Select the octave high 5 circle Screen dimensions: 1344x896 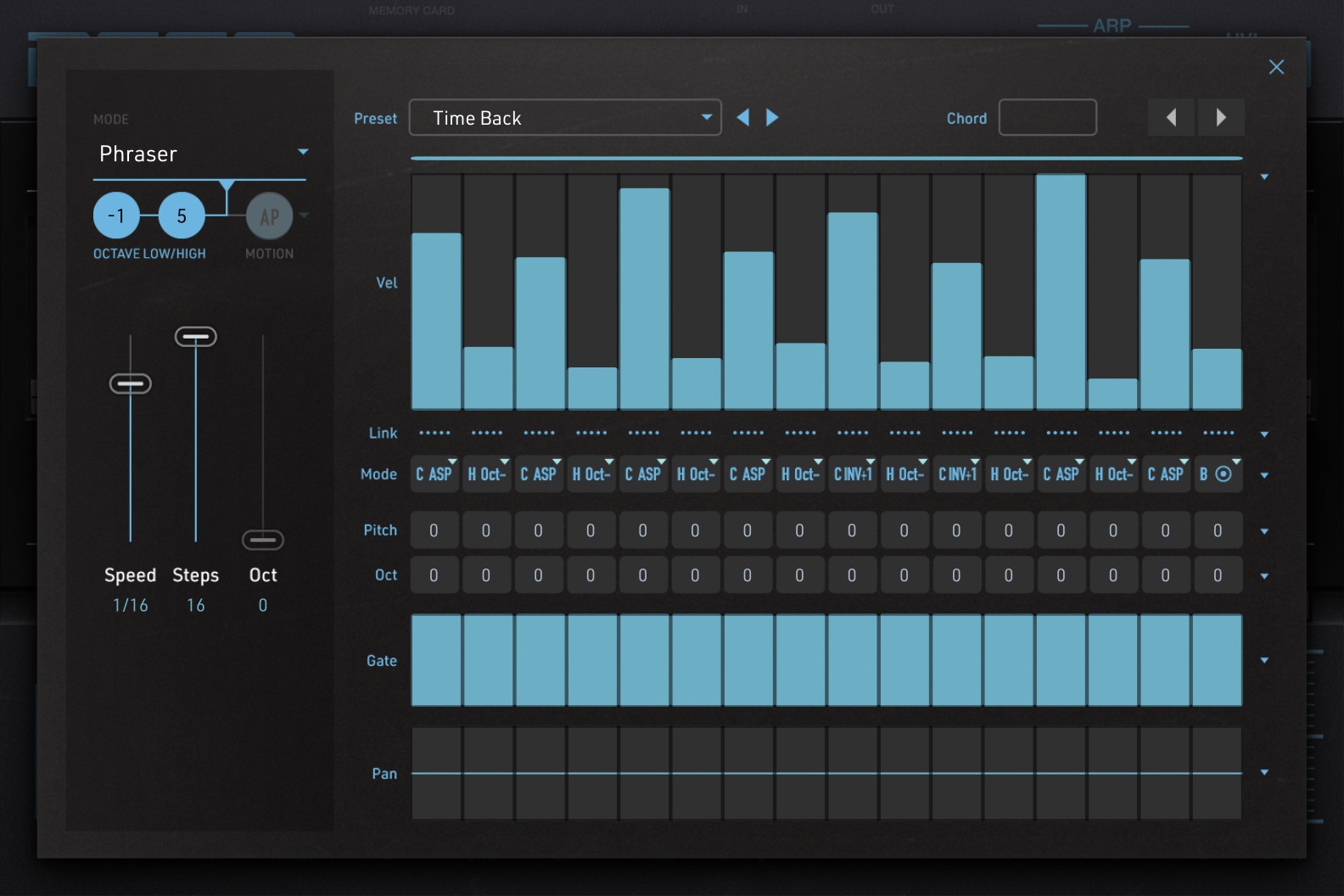(182, 216)
